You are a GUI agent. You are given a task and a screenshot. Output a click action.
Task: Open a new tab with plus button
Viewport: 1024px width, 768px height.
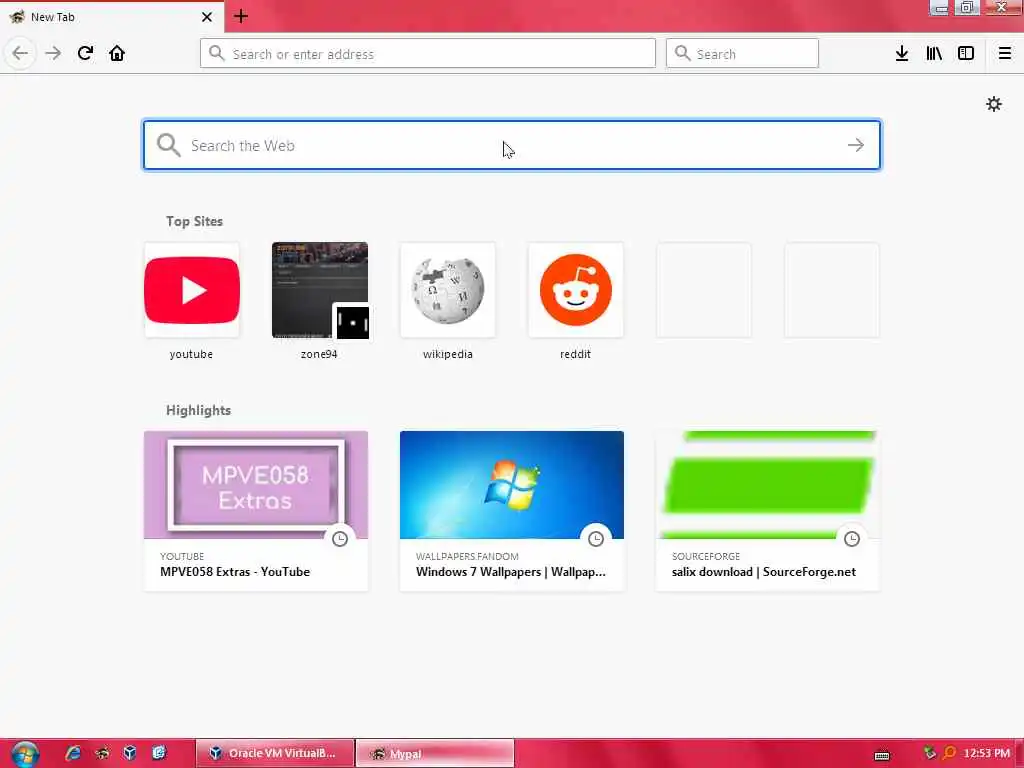240,16
